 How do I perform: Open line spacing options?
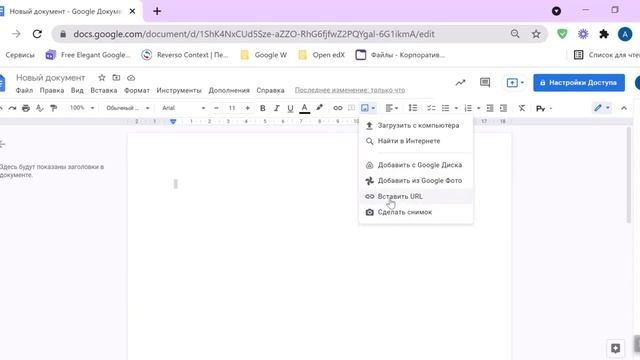[413, 108]
